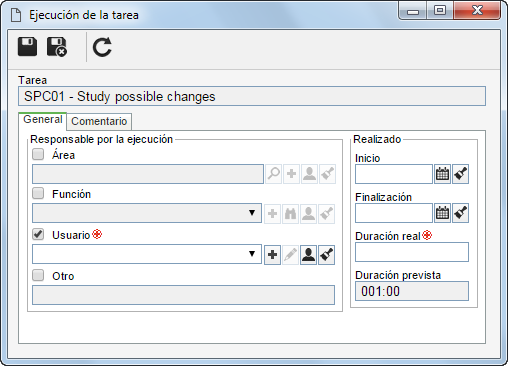Clear the Inicio date with brush icon

coord(460,174)
